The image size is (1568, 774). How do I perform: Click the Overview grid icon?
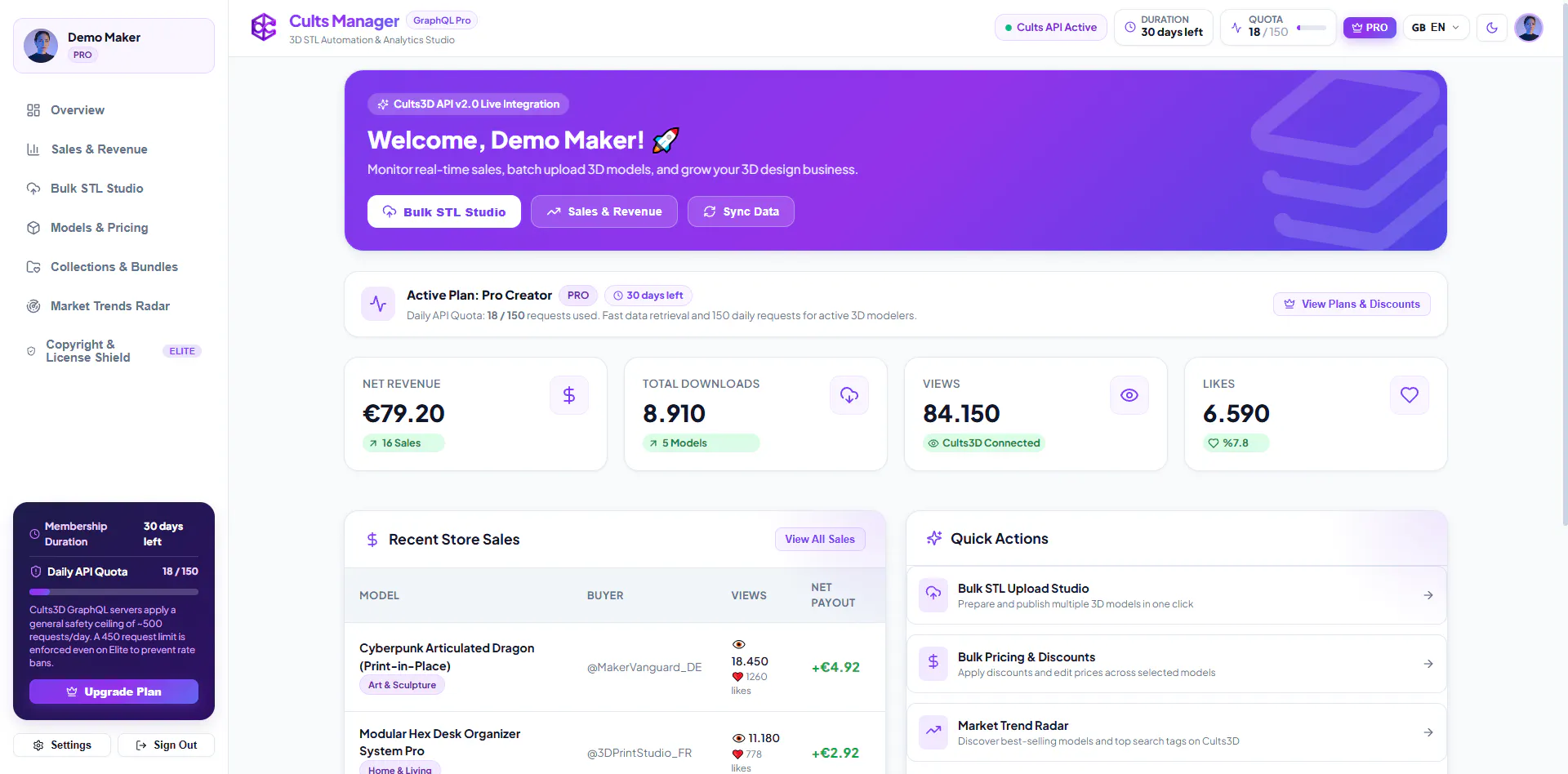[33, 110]
